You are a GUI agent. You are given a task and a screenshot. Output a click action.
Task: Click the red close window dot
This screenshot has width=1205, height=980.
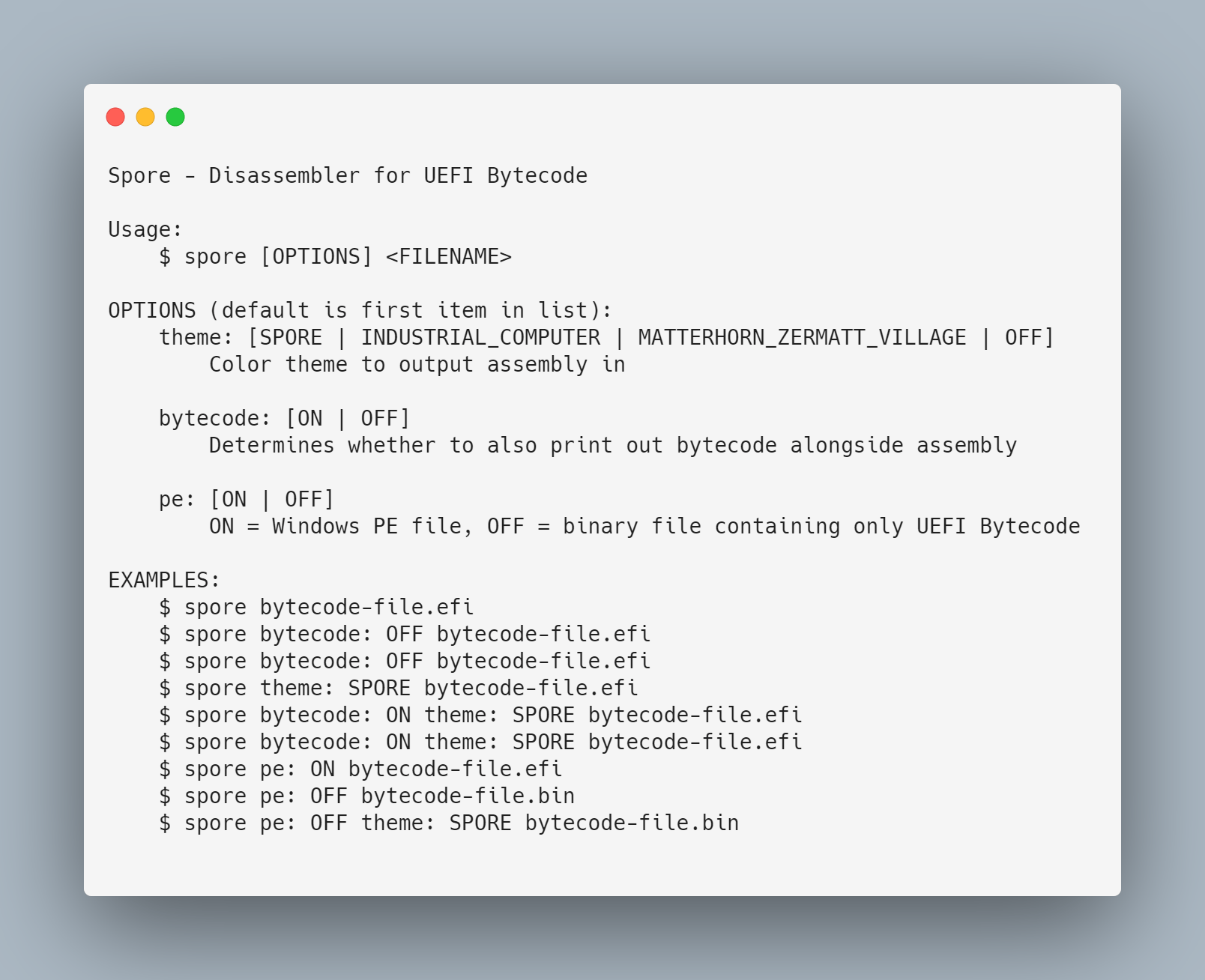tap(115, 117)
